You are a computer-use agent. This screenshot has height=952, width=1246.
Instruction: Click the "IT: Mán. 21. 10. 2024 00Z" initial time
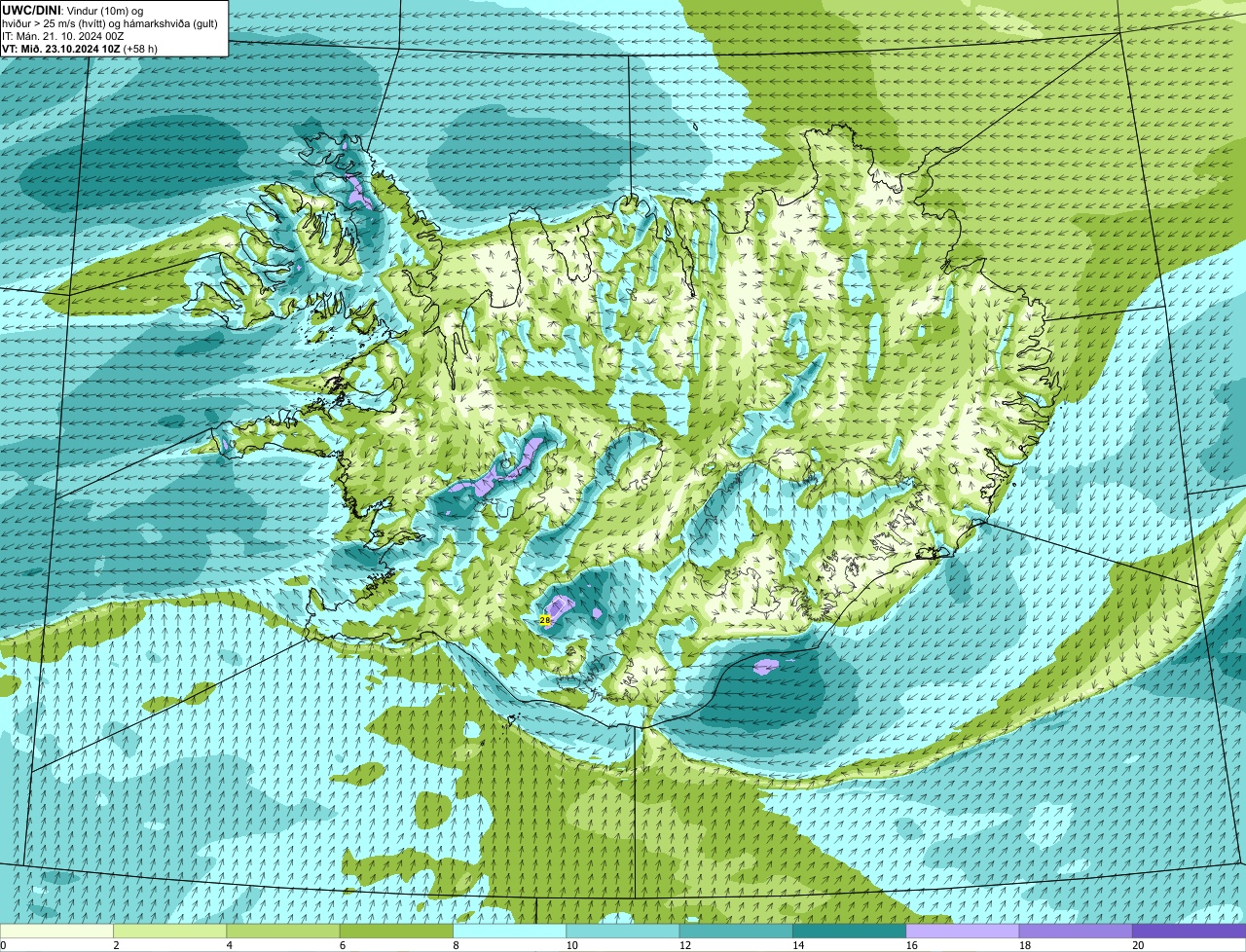[61, 36]
